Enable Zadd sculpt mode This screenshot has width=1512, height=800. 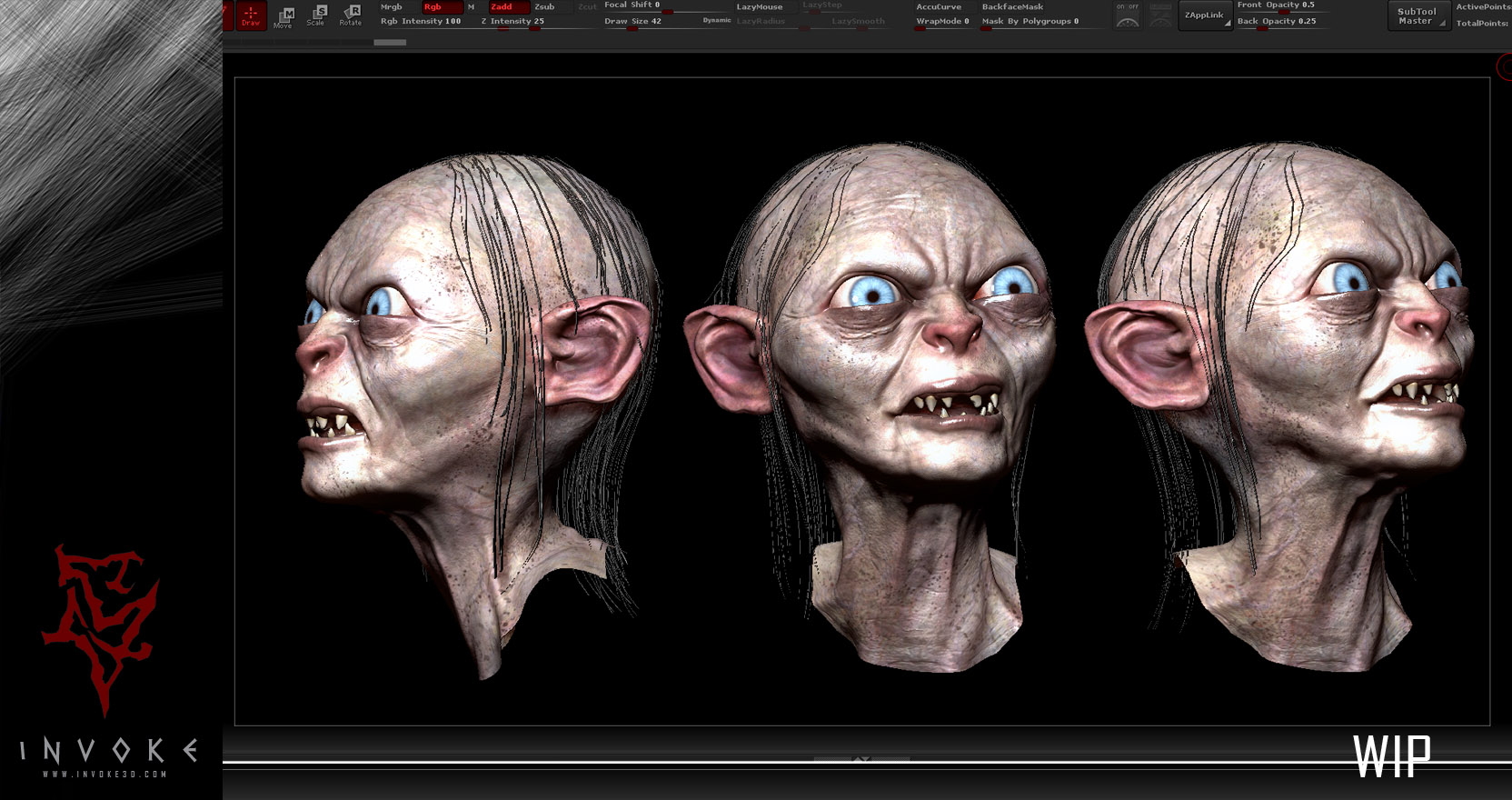coord(509,6)
